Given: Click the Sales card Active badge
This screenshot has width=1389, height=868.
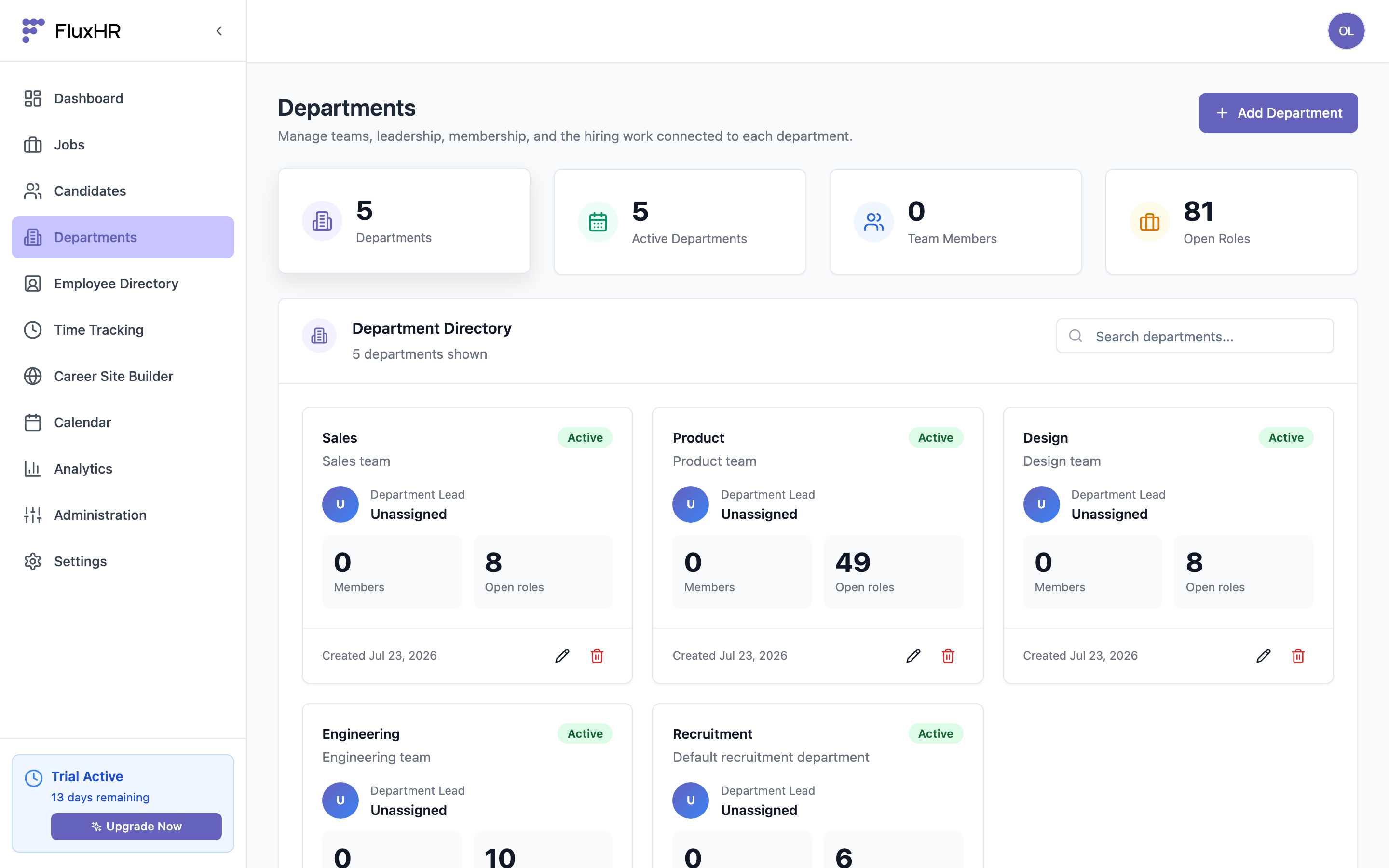Looking at the screenshot, I should point(585,437).
